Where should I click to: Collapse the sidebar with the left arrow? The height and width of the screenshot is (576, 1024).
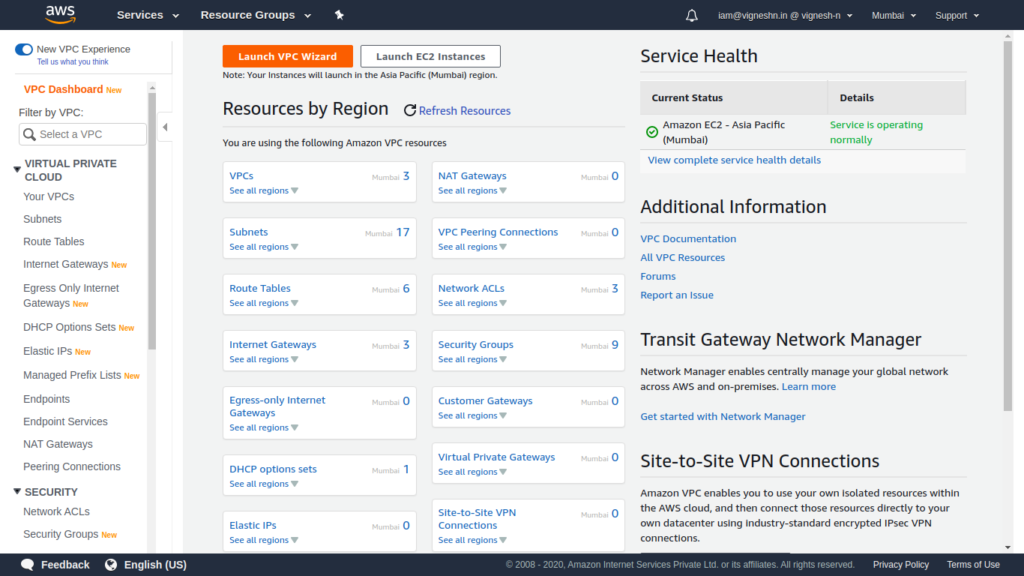165,127
